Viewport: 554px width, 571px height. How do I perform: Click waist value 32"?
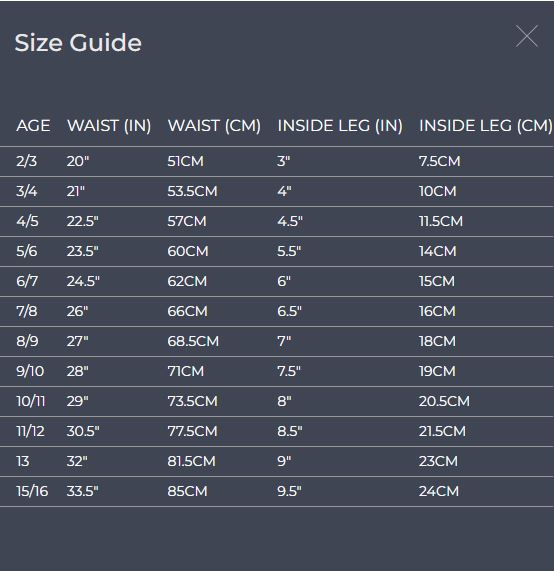pos(77,461)
